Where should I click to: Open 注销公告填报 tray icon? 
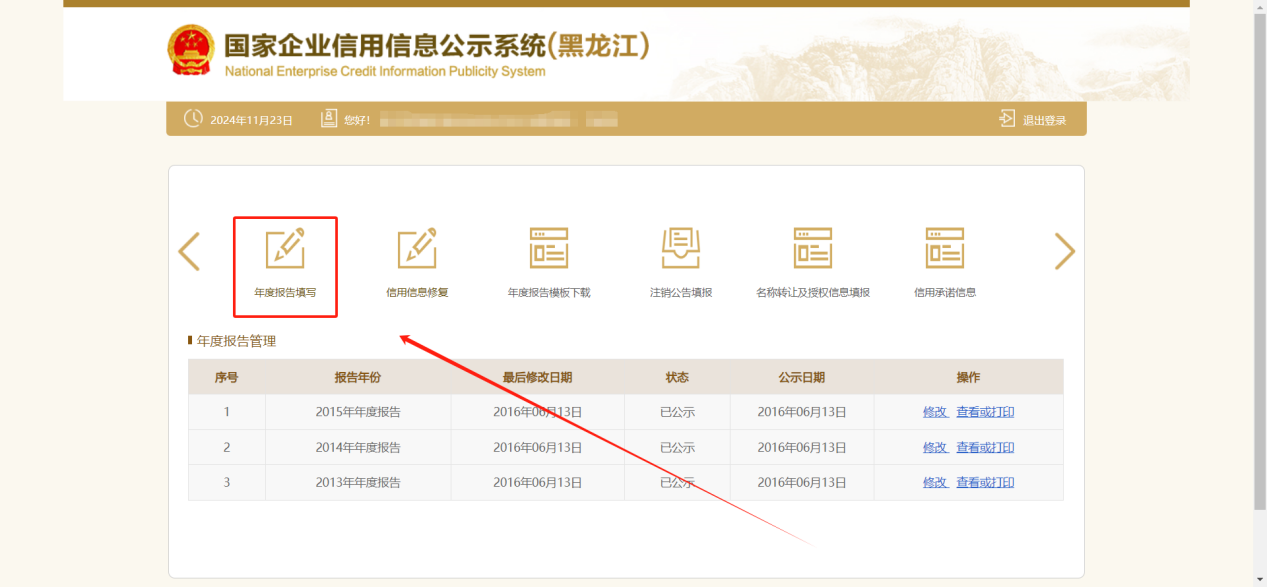pyautogui.click(x=681, y=248)
